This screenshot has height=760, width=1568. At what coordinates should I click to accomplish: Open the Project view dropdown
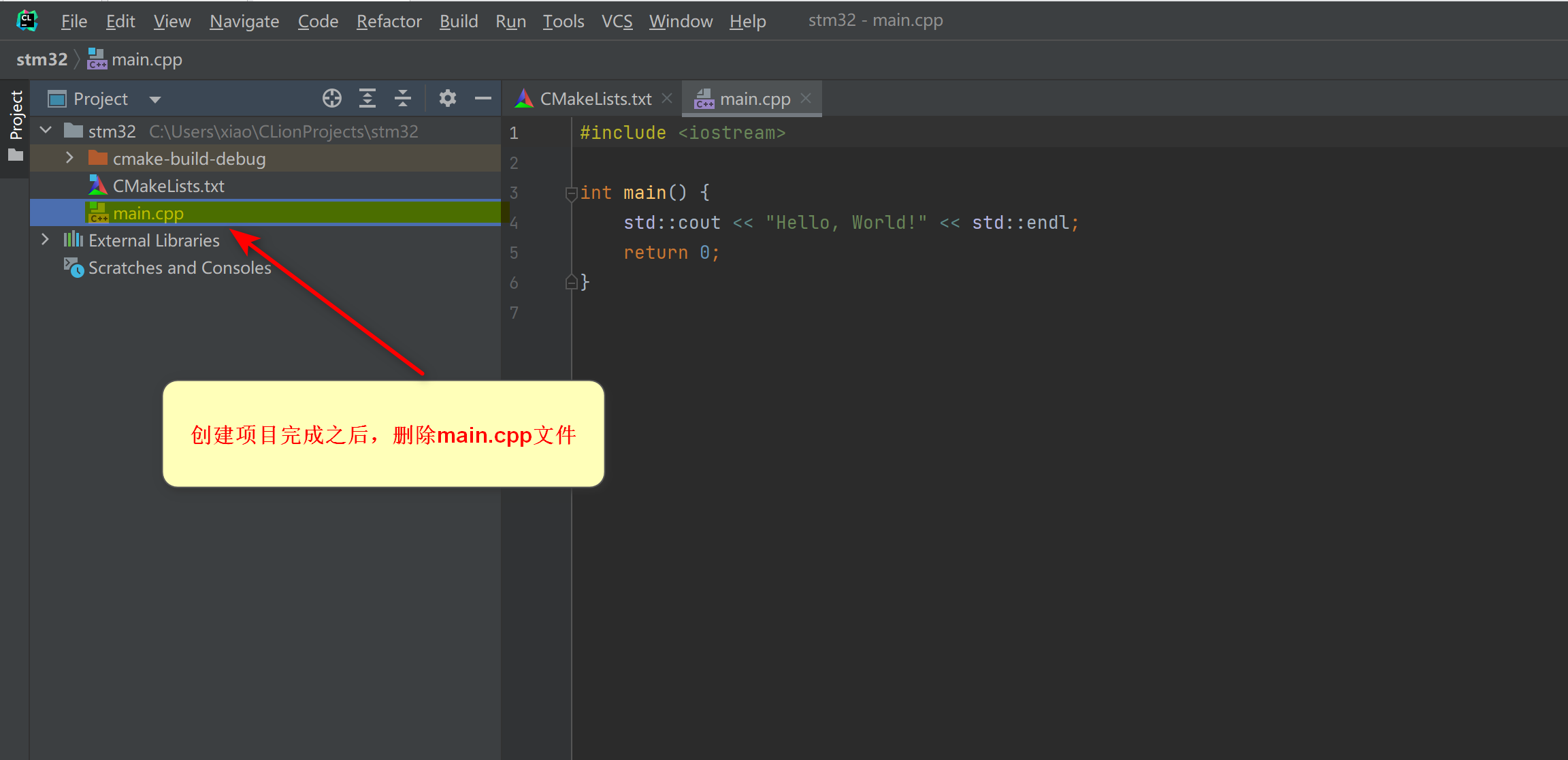coord(154,99)
